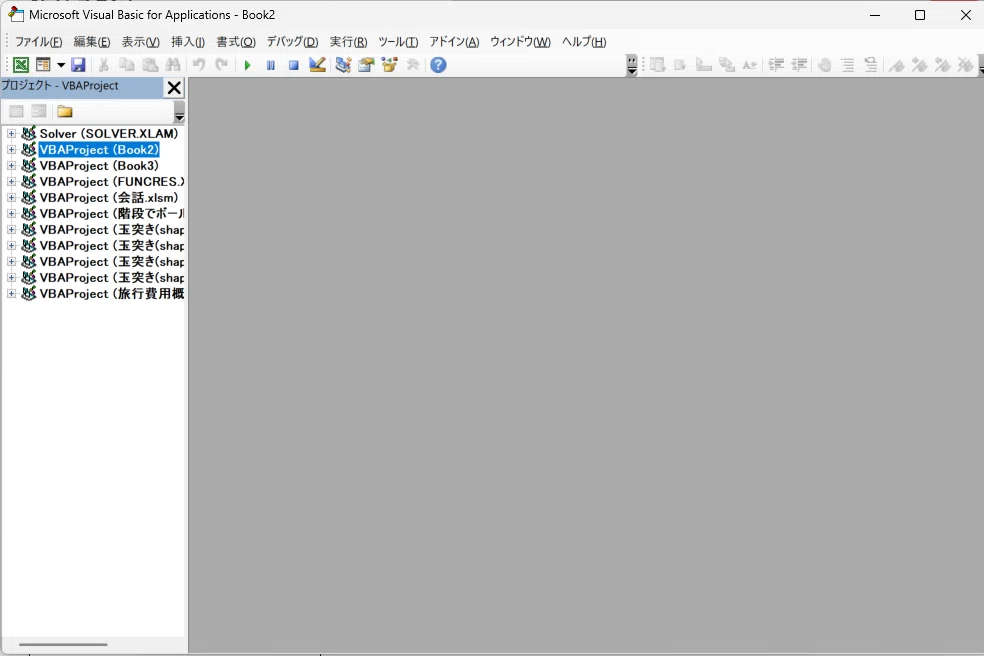Open the デバッグ(D) menu
This screenshot has height=656, width=984.
click(x=292, y=42)
